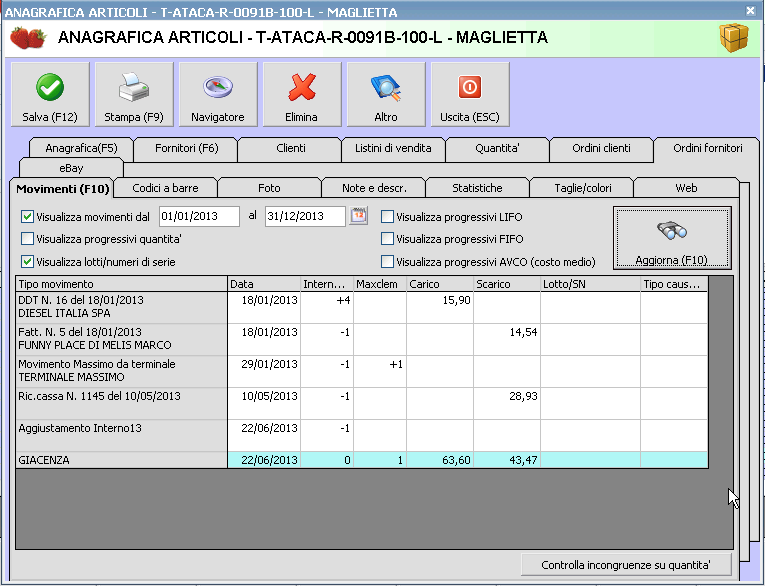Click the Uscita (ESC) power icon
The height and width of the screenshot is (586, 765).
point(469,88)
